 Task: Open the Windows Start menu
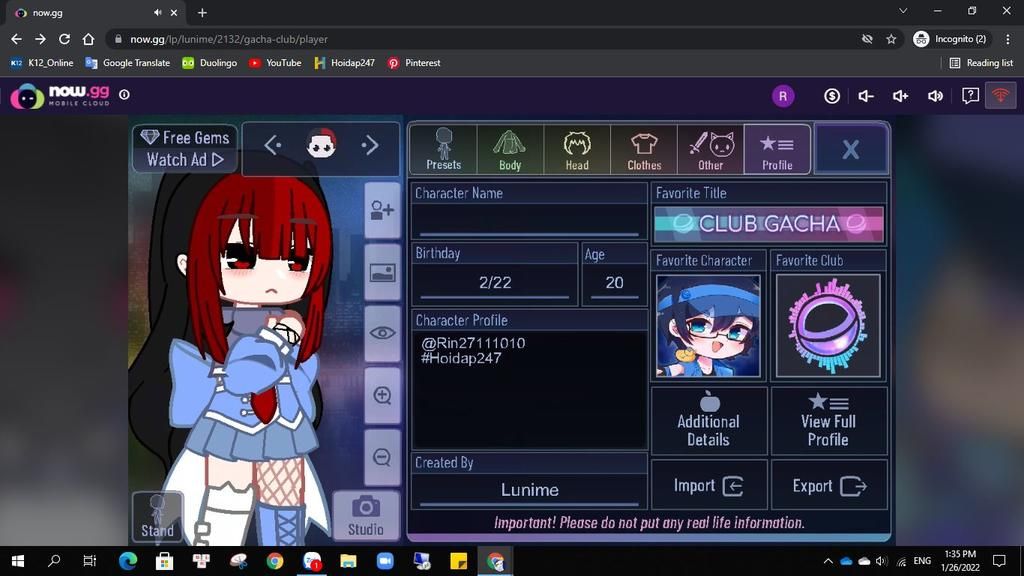click(18, 561)
